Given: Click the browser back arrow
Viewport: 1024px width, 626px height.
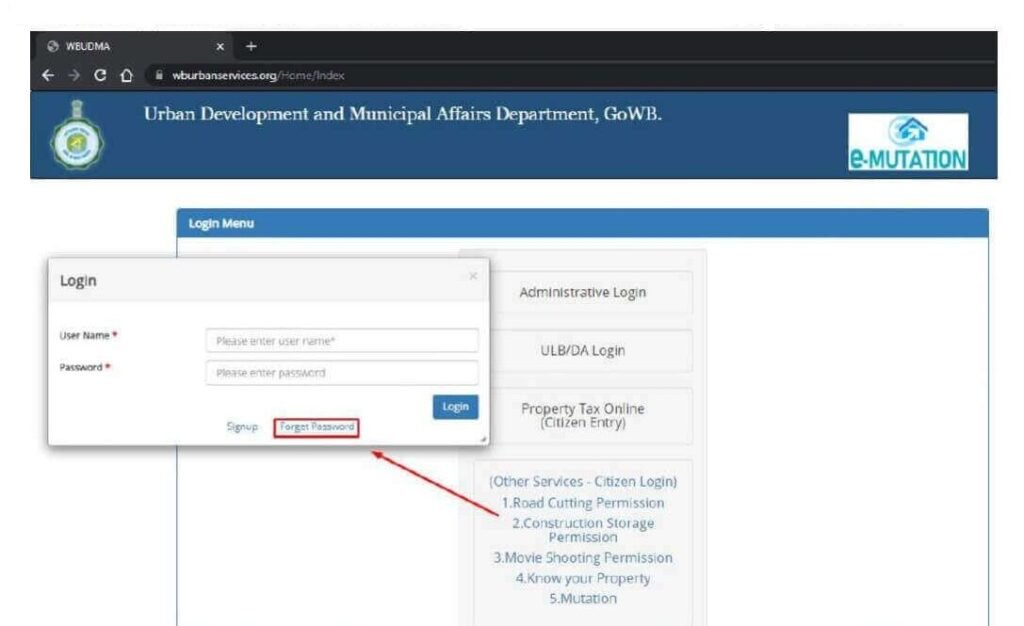Looking at the screenshot, I should point(48,75).
